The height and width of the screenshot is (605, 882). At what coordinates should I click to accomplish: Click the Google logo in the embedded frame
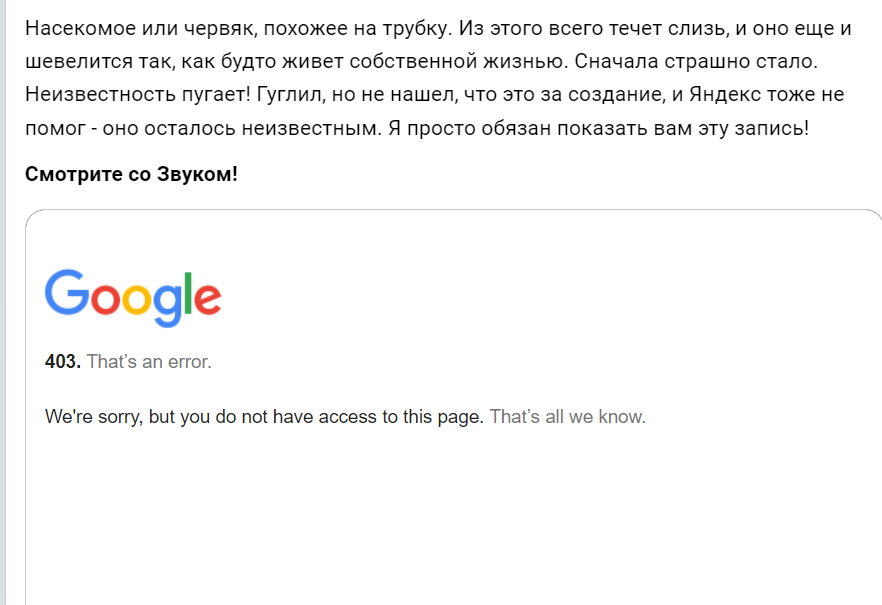point(133,296)
